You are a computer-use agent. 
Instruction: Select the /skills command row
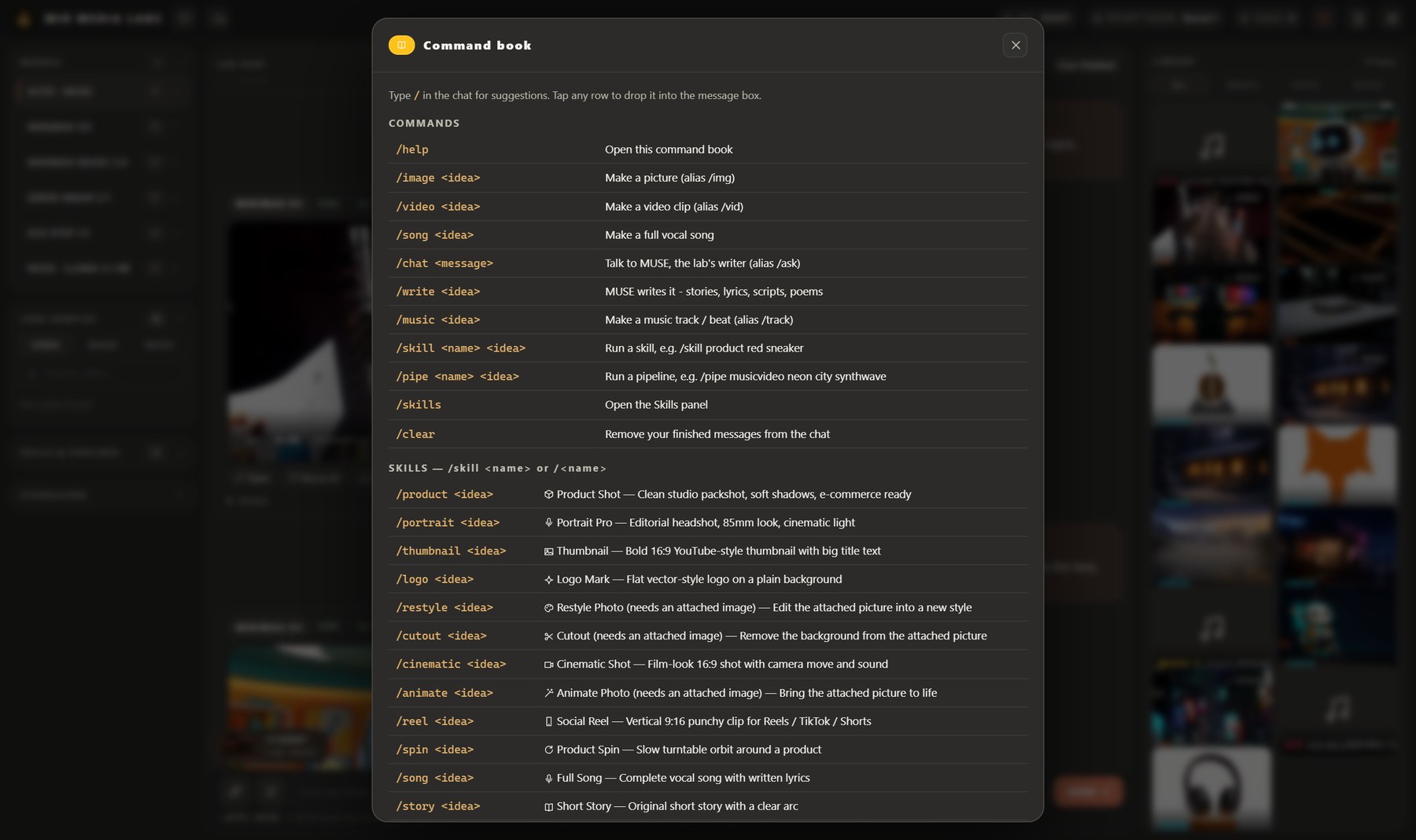tap(708, 405)
